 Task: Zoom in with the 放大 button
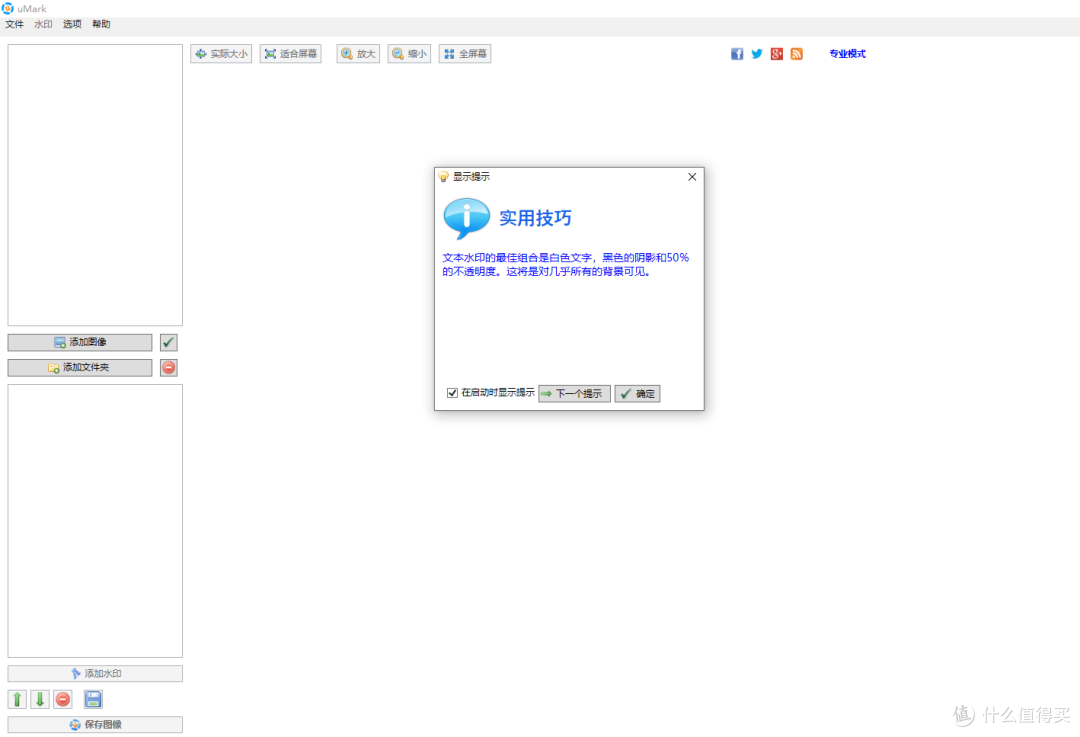pos(358,54)
